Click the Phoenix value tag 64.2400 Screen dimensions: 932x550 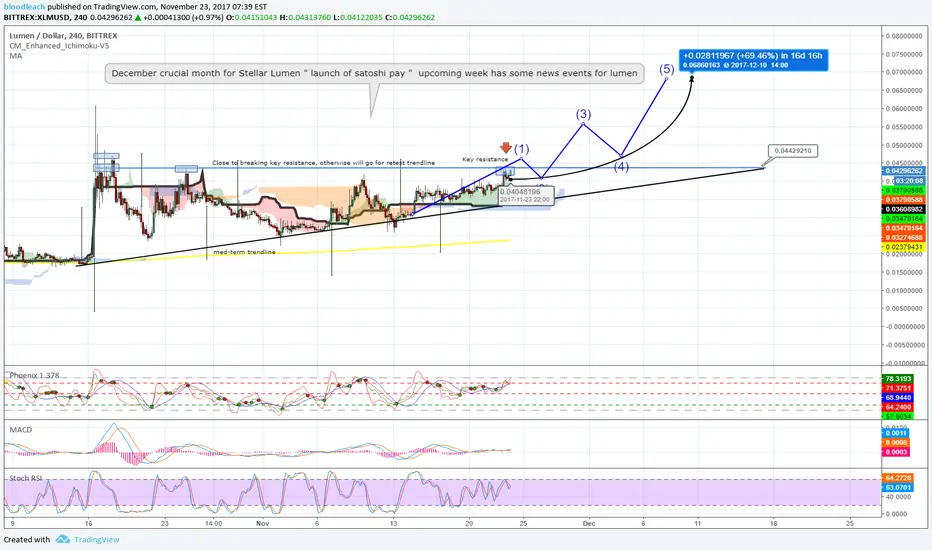pos(898,407)
